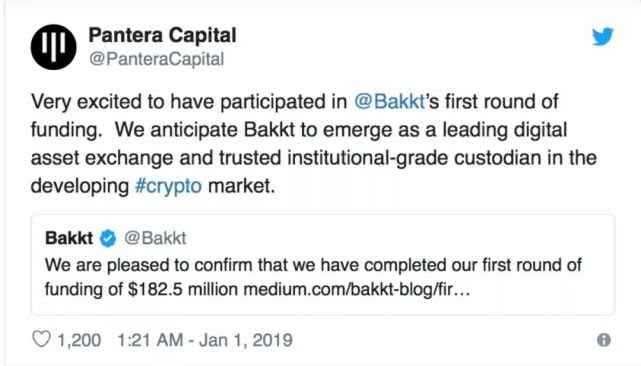
Task: Open the #crypto hashtag
Action: [x=168, y=186]
